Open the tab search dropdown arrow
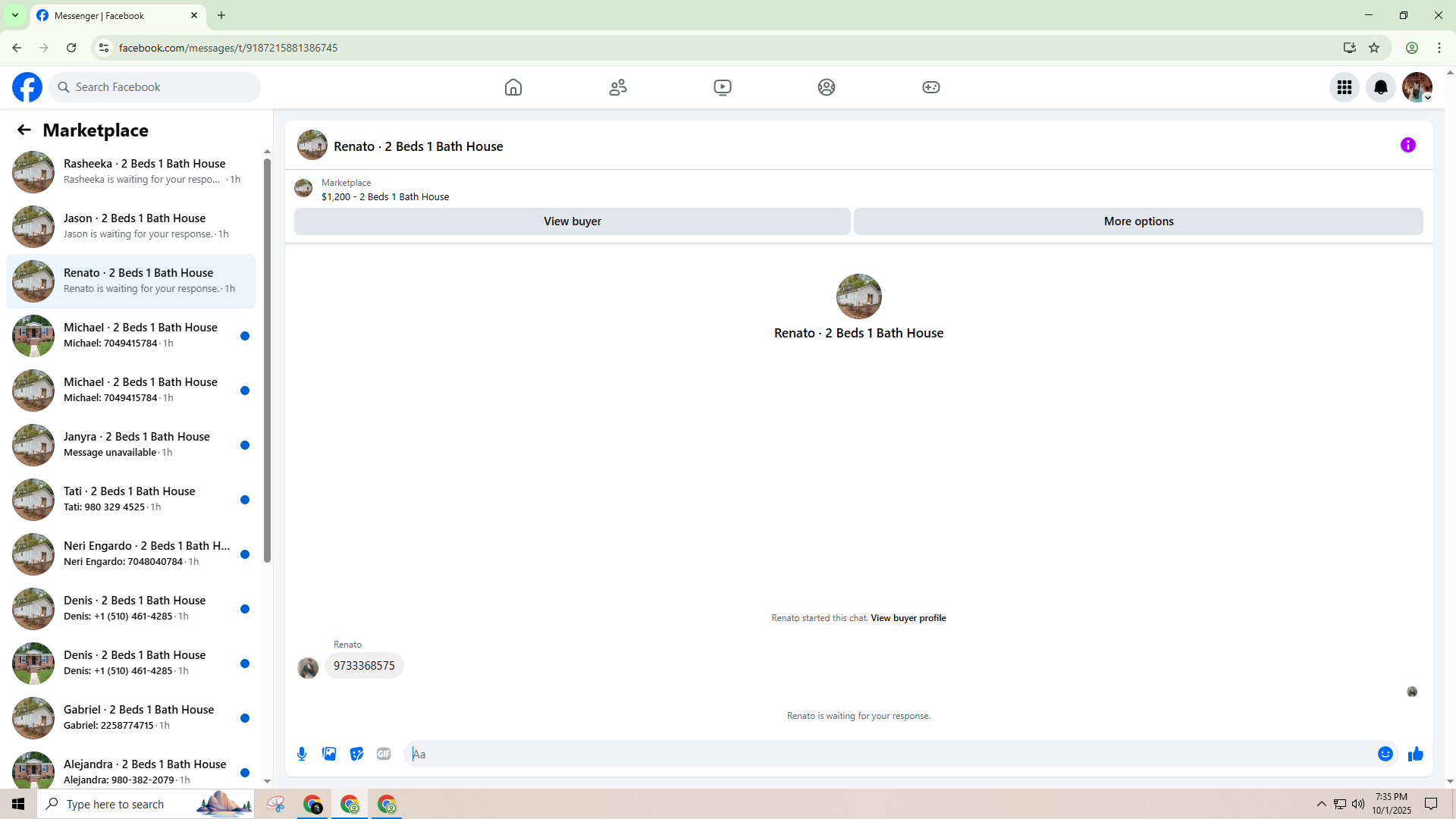 pos(15,15)
